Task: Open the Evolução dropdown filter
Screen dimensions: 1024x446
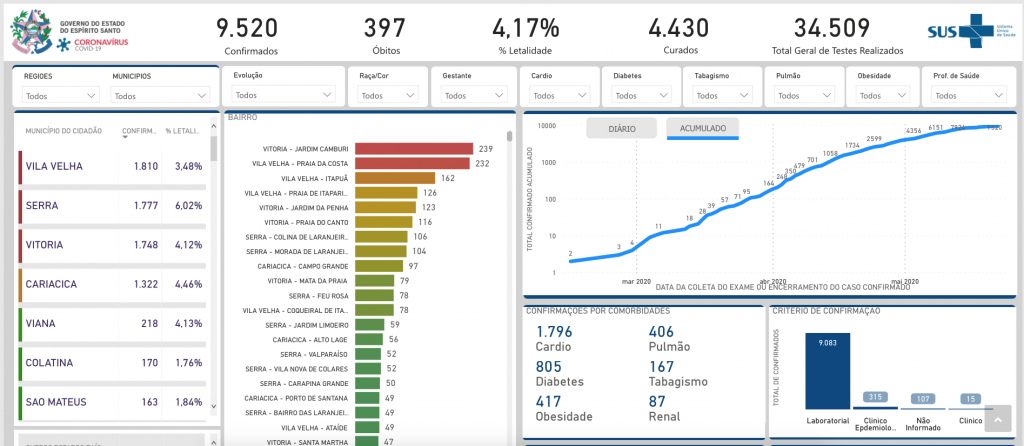Action: [283, 95]
